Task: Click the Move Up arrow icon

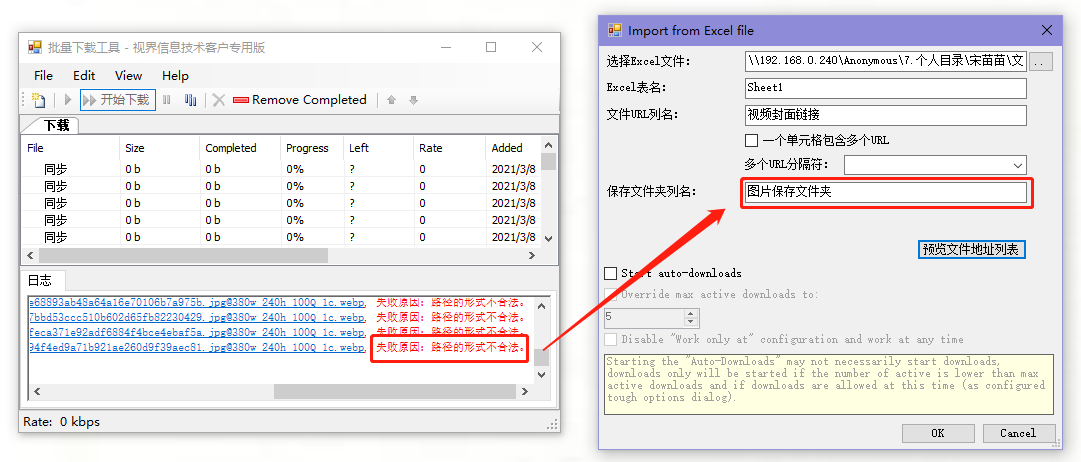Action: [x=391, y=100]
